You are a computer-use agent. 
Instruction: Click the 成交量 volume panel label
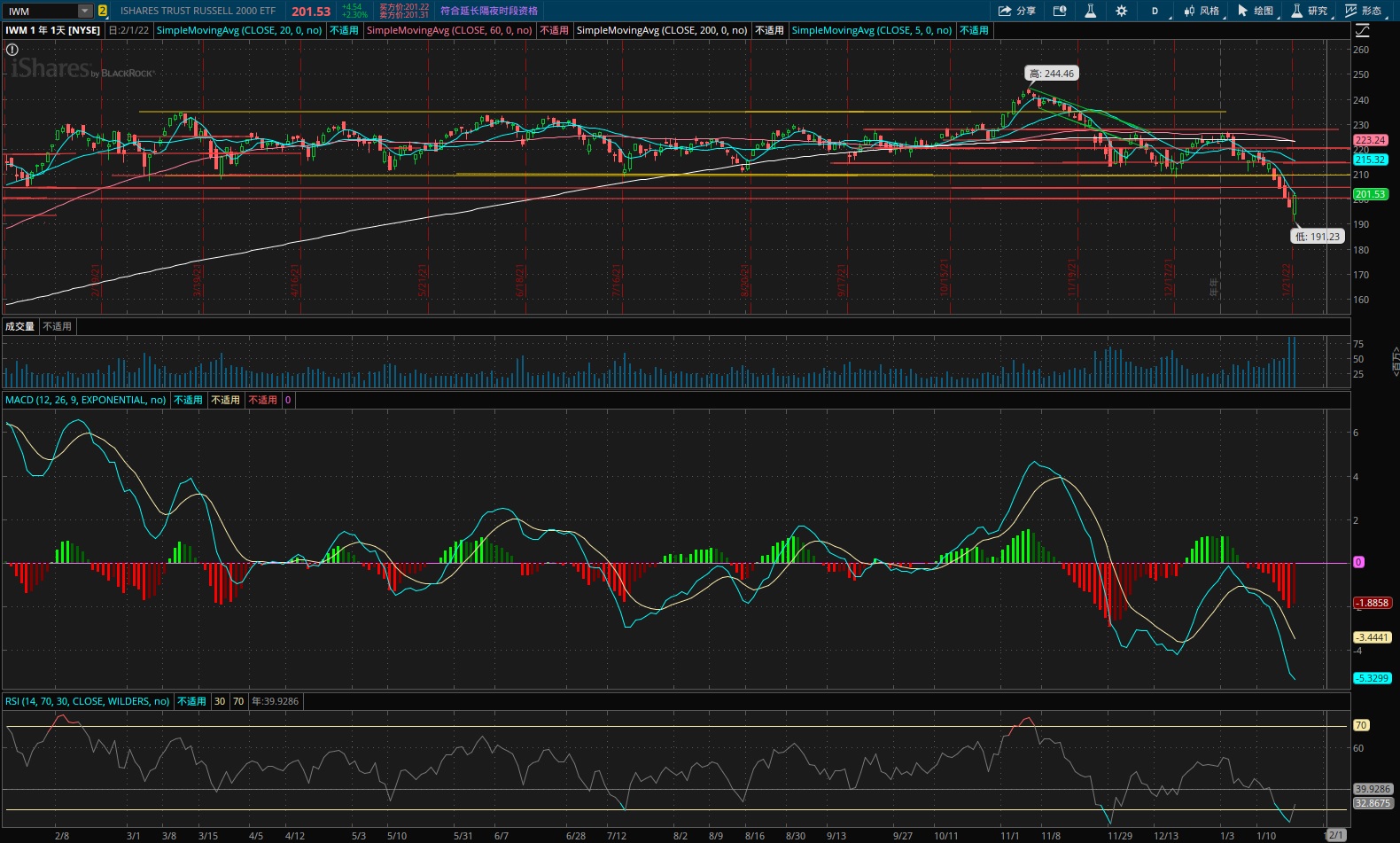19,326
